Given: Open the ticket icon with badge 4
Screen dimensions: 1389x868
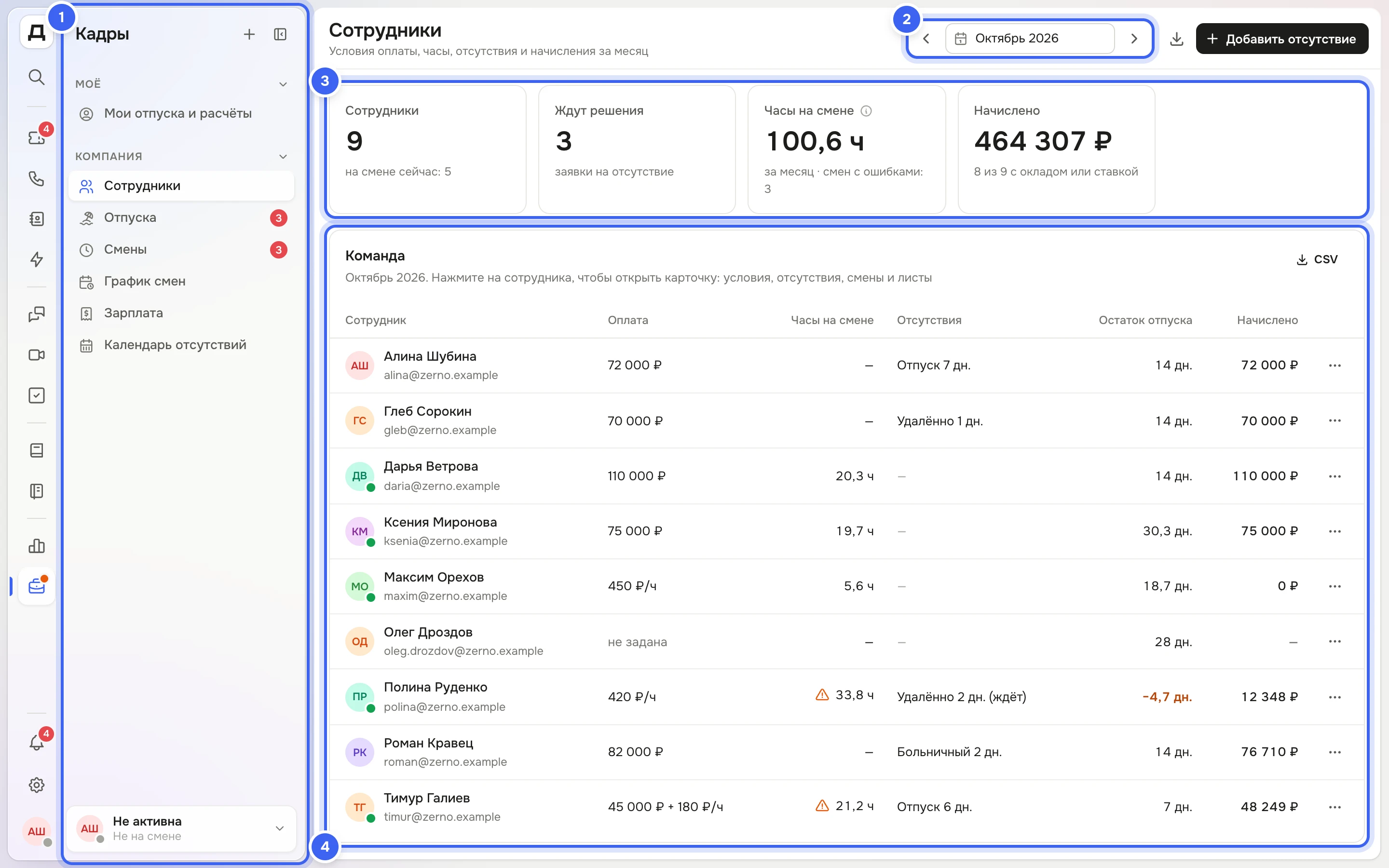Looking at the screenshot, I should click(x=36, y=138).
